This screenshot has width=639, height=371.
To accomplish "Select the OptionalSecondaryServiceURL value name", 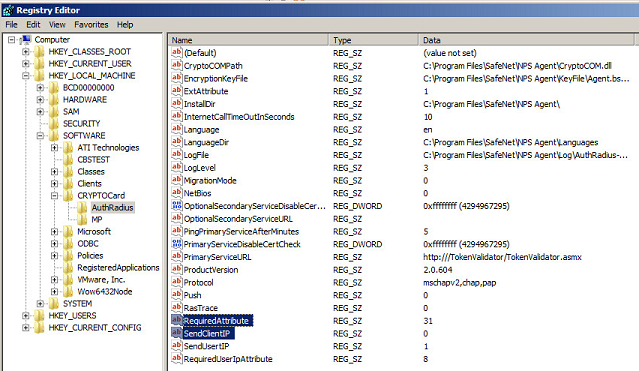I will 238,219.
